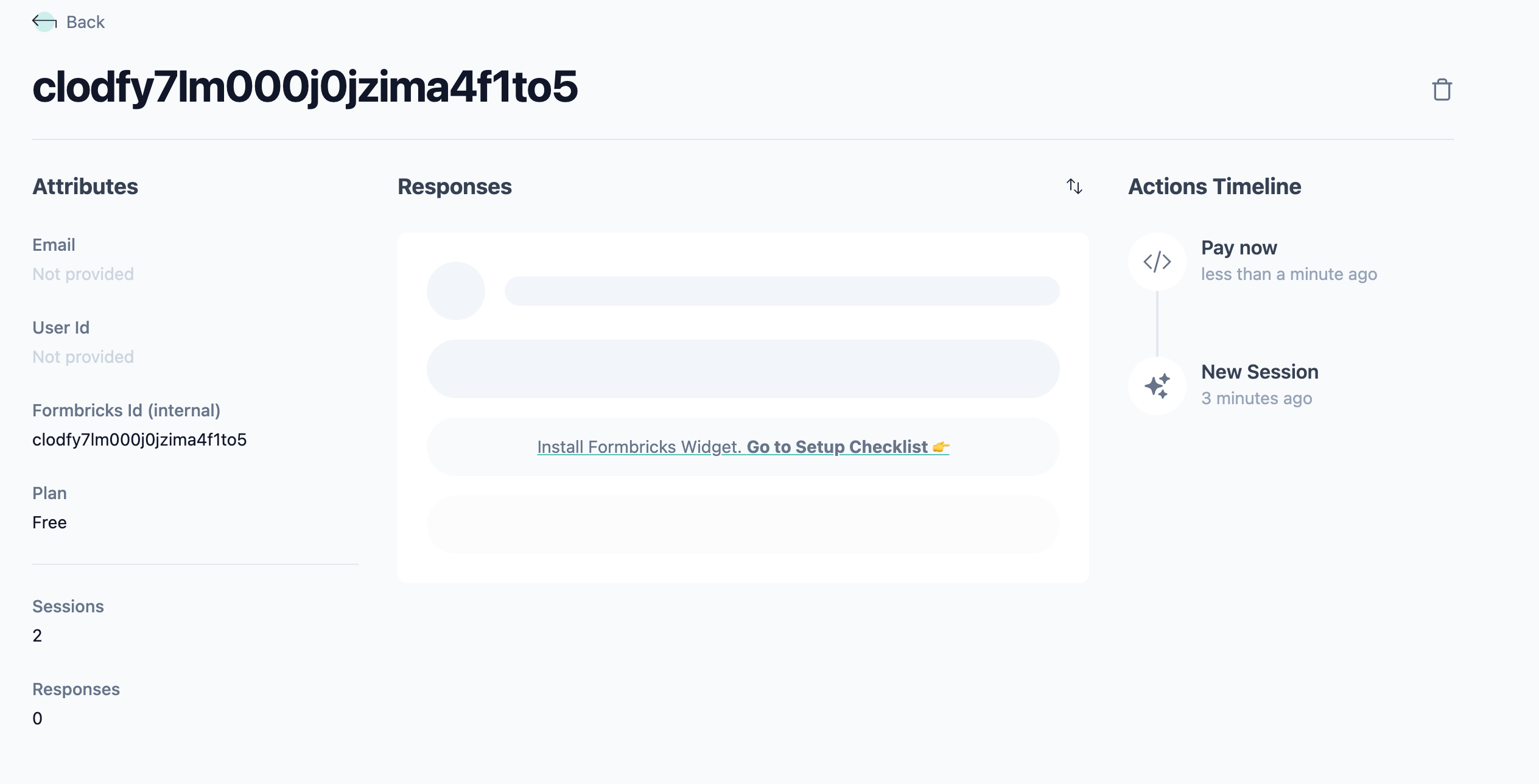Click the New Session sparkles icon
Viewport: 1539px width, 784px height.
pyautogui.click(x=1157, y=386)
